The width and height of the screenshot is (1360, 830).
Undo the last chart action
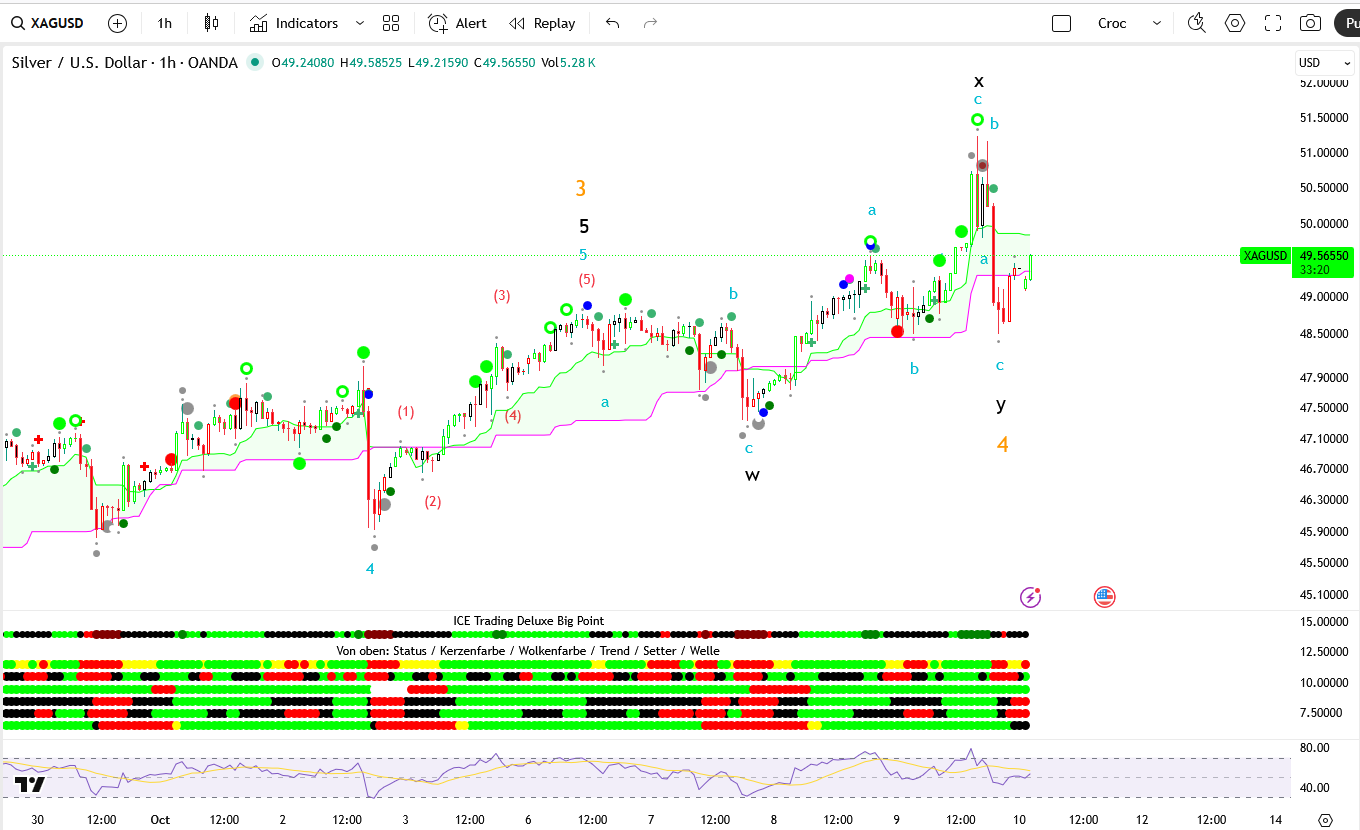613,23
